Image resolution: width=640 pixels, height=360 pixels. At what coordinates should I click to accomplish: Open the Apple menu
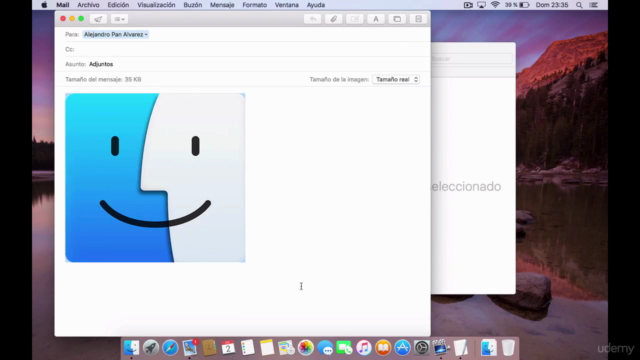(x=44, y=5)
